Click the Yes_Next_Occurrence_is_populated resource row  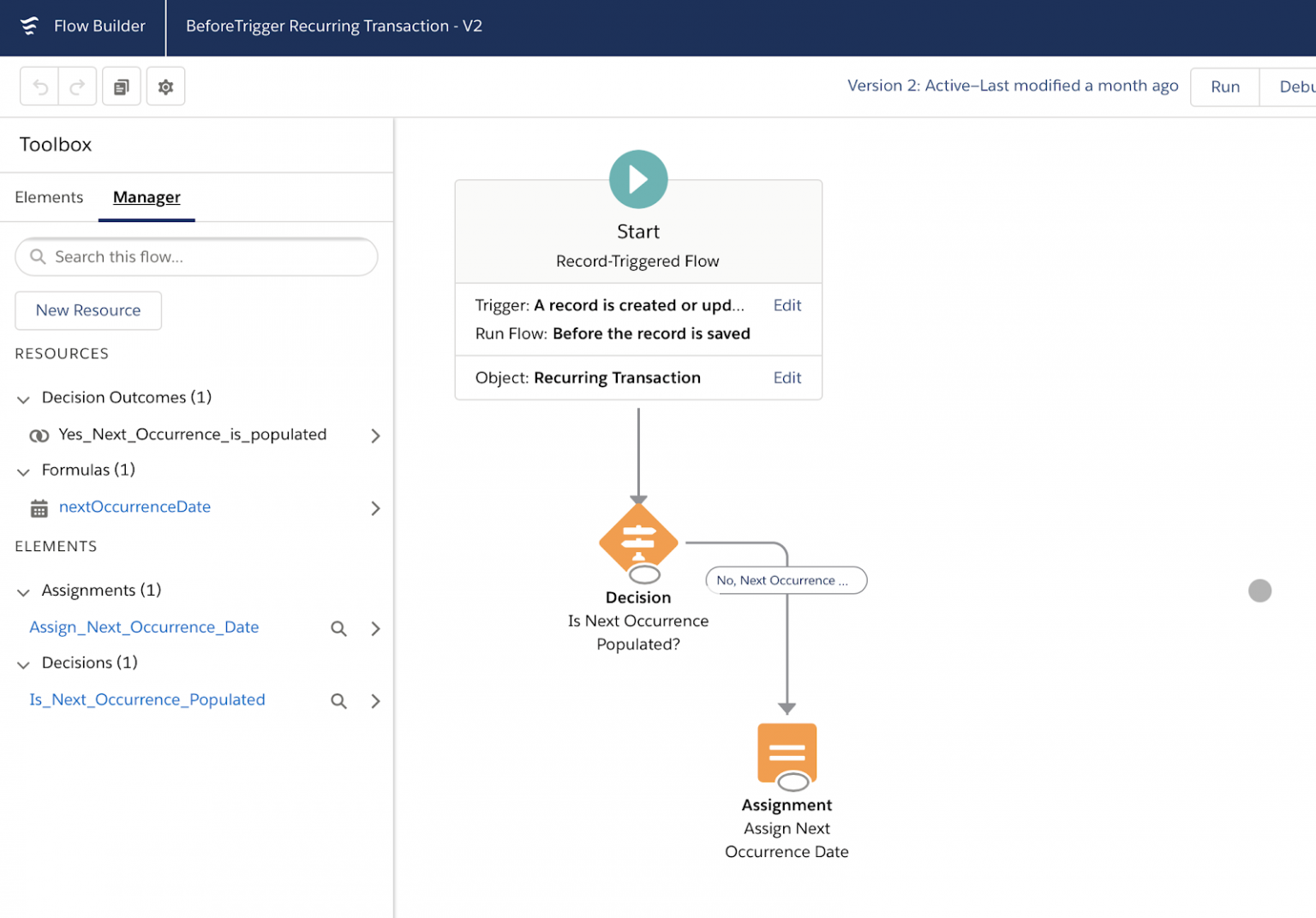[196, 435]
